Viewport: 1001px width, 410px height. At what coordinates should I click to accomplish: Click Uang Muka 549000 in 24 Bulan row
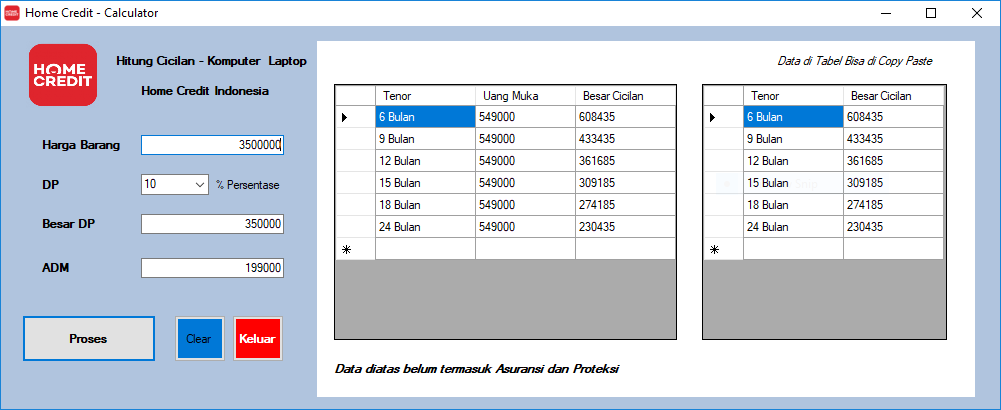coord(525,227)
